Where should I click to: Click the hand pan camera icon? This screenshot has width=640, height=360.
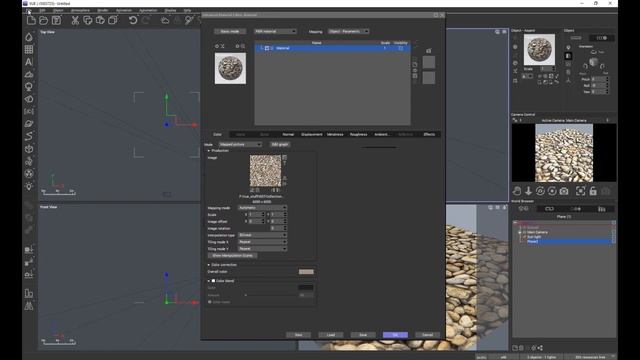(517, 191)
